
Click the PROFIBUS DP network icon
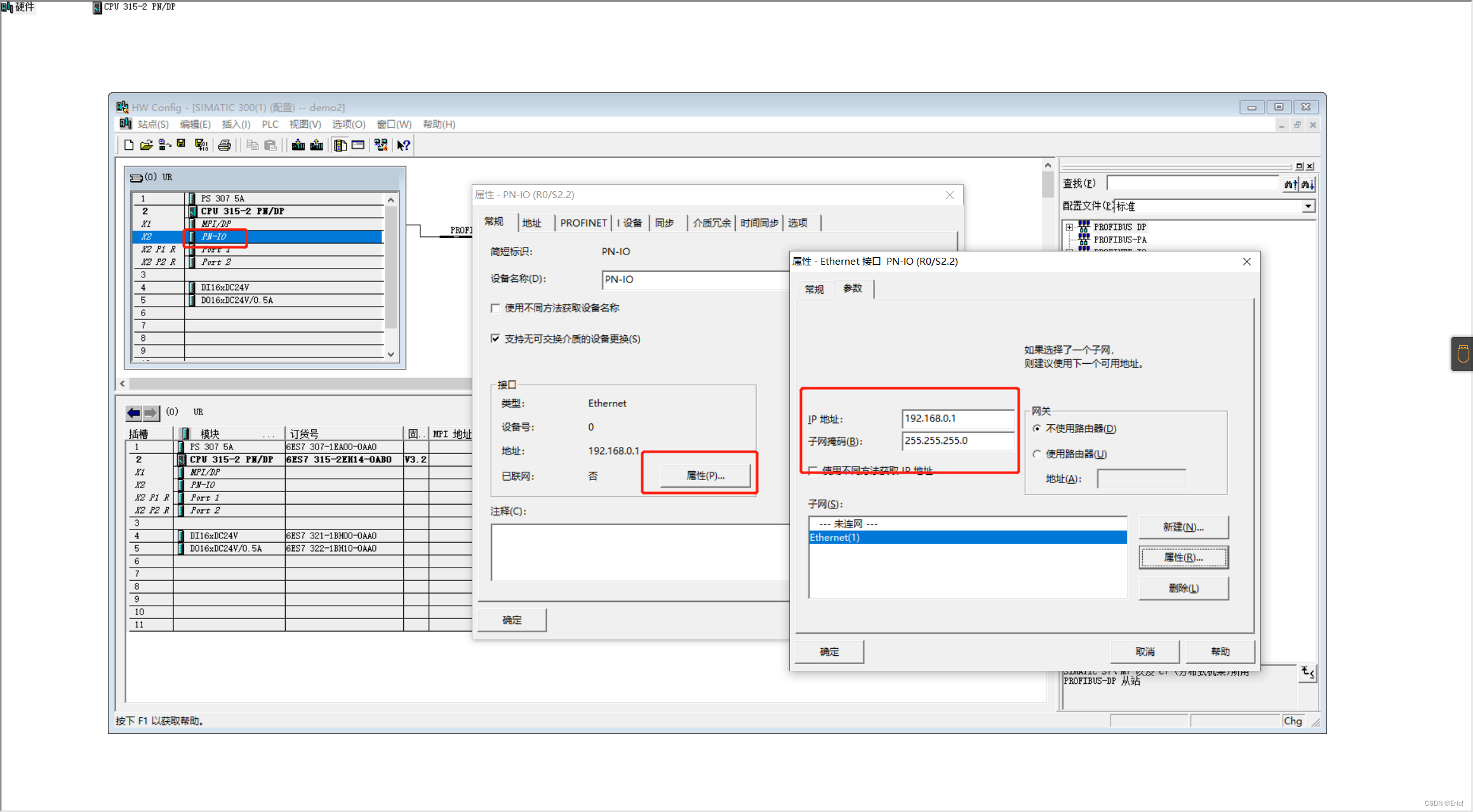[1084, 227]
